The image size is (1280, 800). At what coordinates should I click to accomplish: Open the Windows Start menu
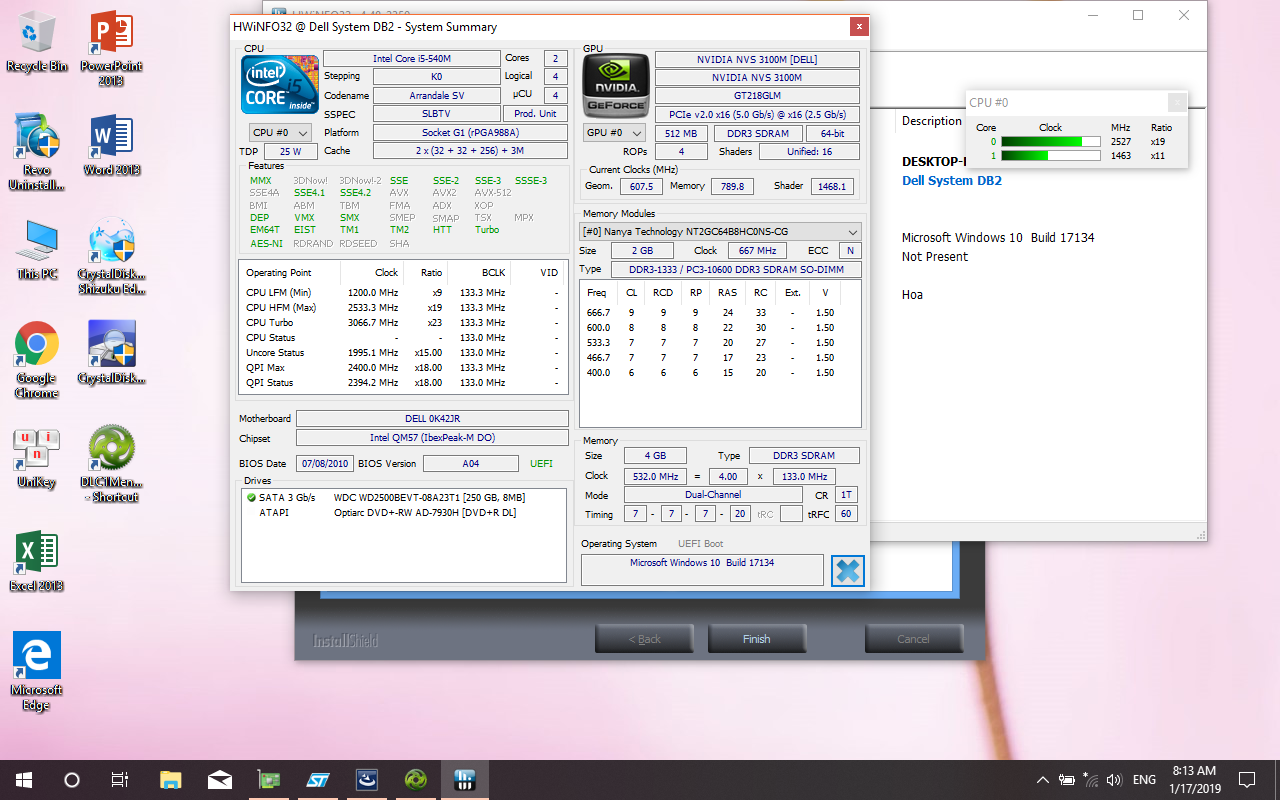click(x=24, y=779)
